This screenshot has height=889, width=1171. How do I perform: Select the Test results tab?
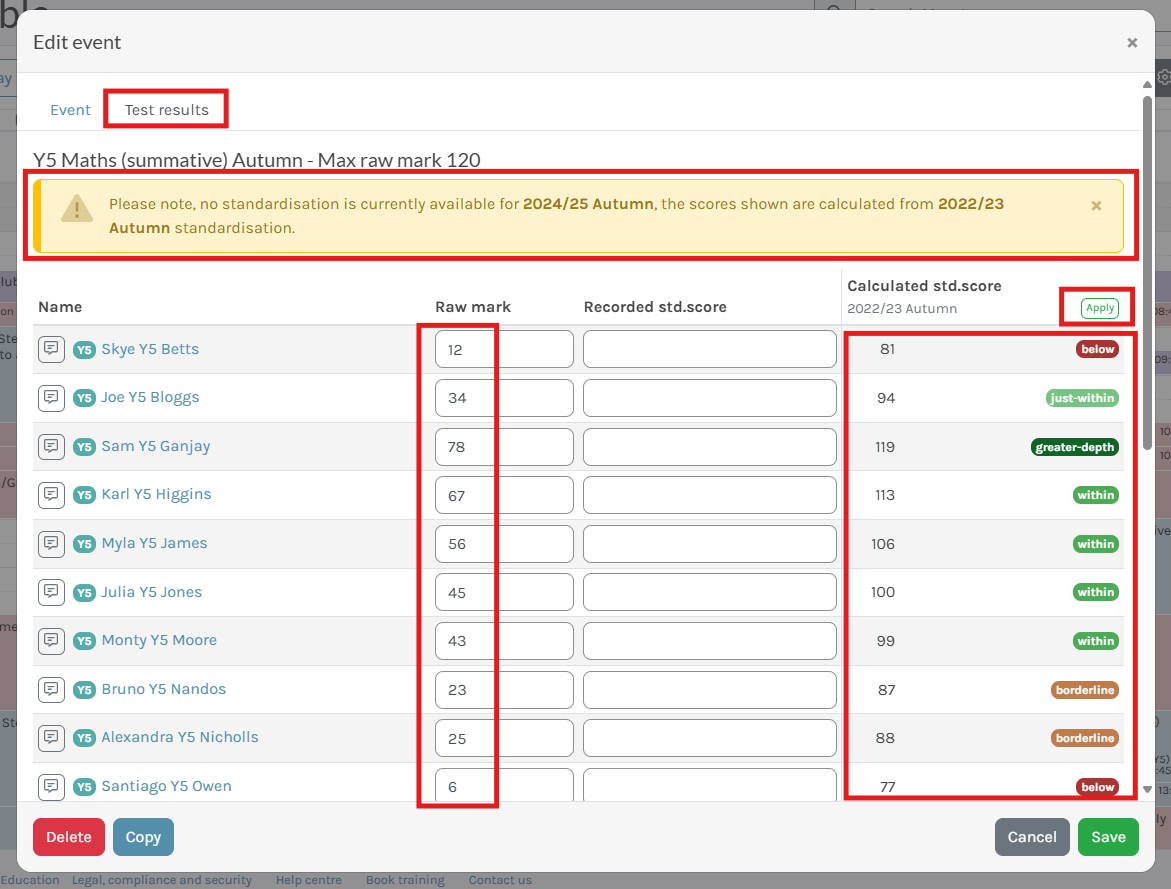(167, 110)
